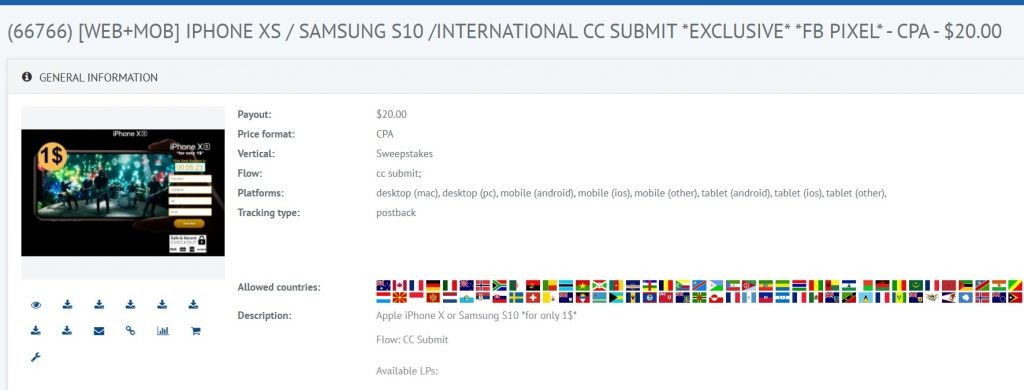The image size is (1024, 390).
Task: Click the $20.00 payout value
Action: coord(391,114)
